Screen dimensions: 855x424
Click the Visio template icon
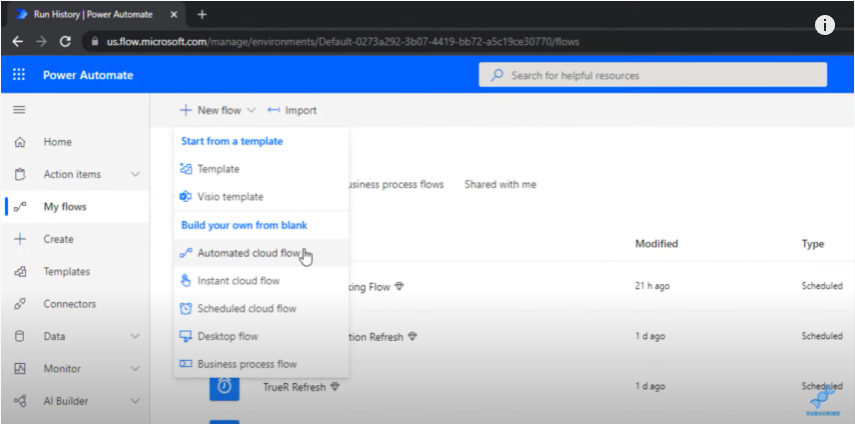[x=186, y=197]
